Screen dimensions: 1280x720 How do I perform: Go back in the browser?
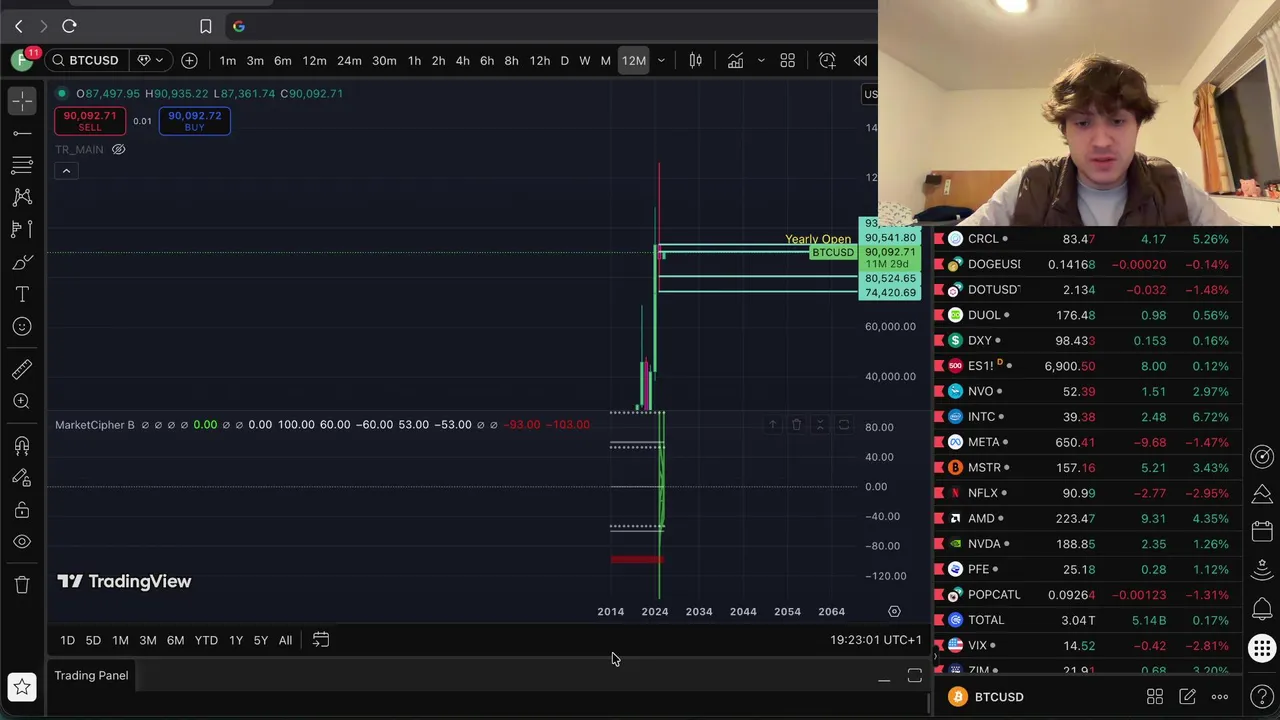(x=18, y=26)
